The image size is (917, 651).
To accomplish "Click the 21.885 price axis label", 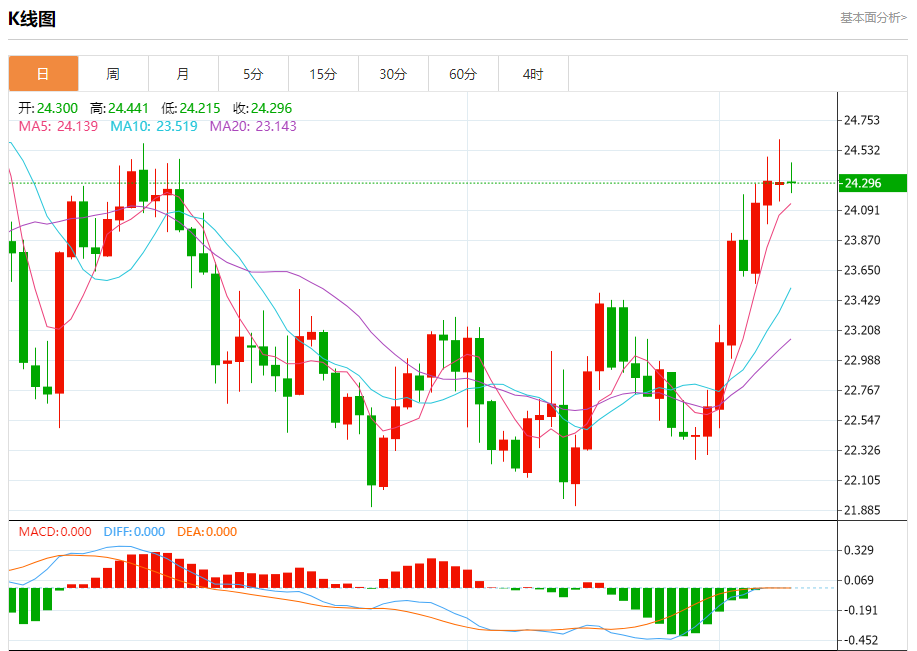I will pos(862,511).
